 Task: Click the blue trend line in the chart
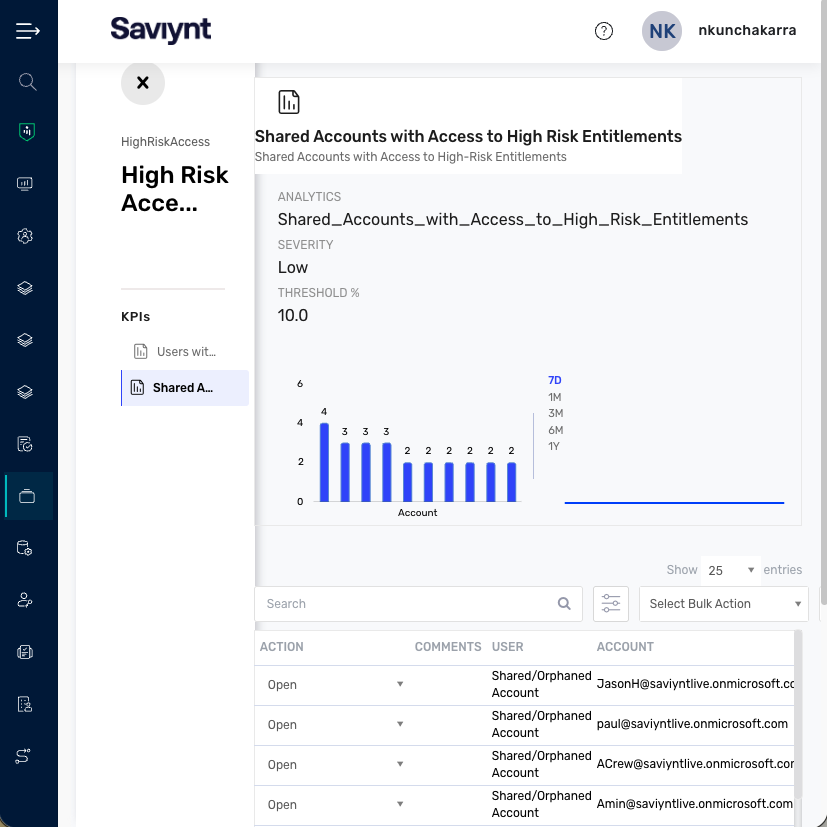pos(674,503)
